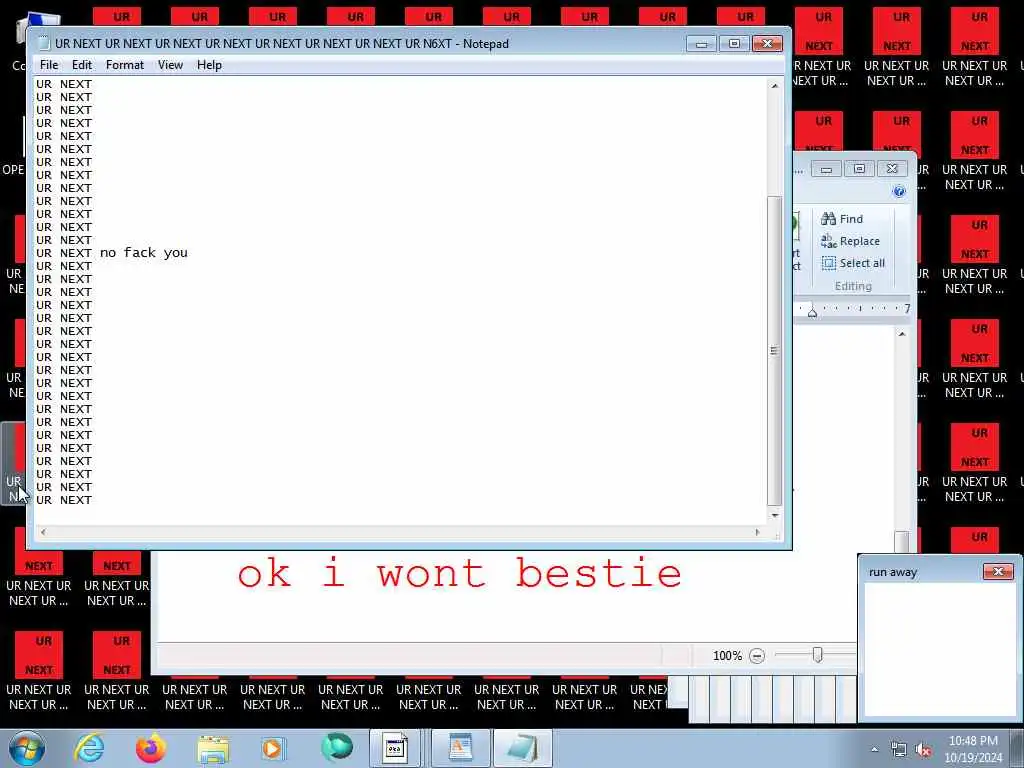Click the up scroll arrow in Notepad
1024x768 pixels.
[x=775, y=86]
